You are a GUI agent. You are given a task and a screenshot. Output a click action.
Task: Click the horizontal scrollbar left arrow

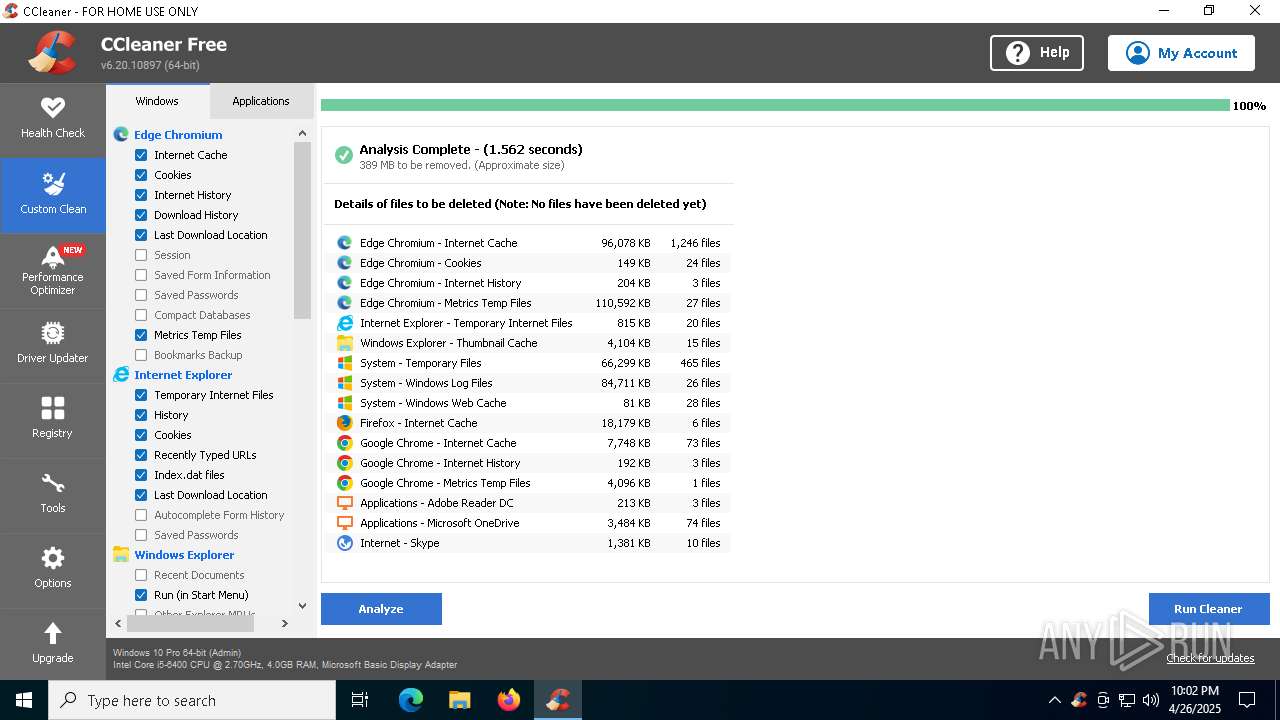[118, 623]
